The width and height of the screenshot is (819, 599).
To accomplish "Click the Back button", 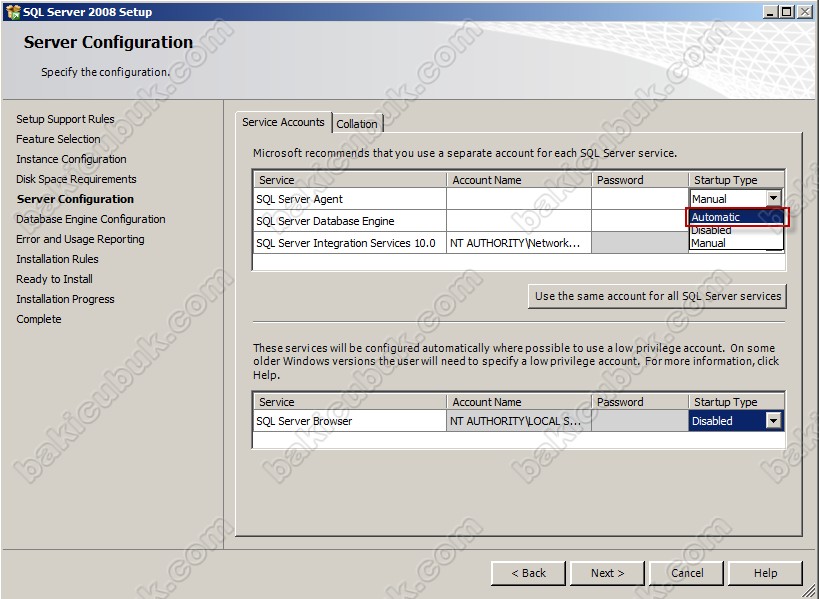I will pyautogui.click(x=528, y=573).
